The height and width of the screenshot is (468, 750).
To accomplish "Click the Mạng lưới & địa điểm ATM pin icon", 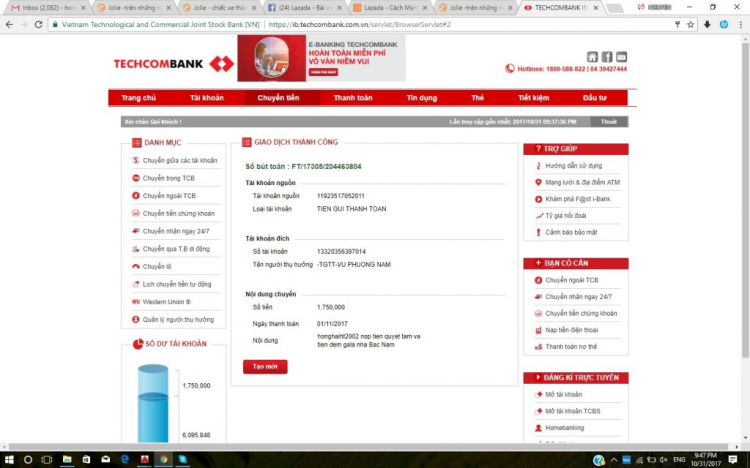I will coord(538,182).
